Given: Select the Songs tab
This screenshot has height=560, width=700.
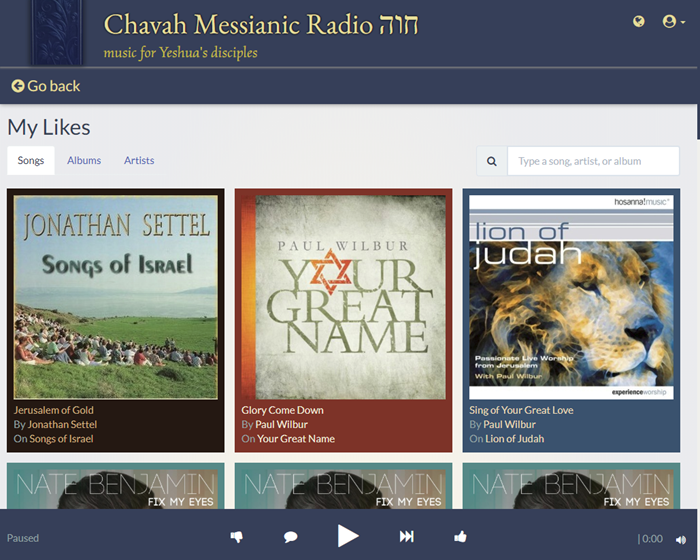Looking at the screenshot, I should [31, 160].
